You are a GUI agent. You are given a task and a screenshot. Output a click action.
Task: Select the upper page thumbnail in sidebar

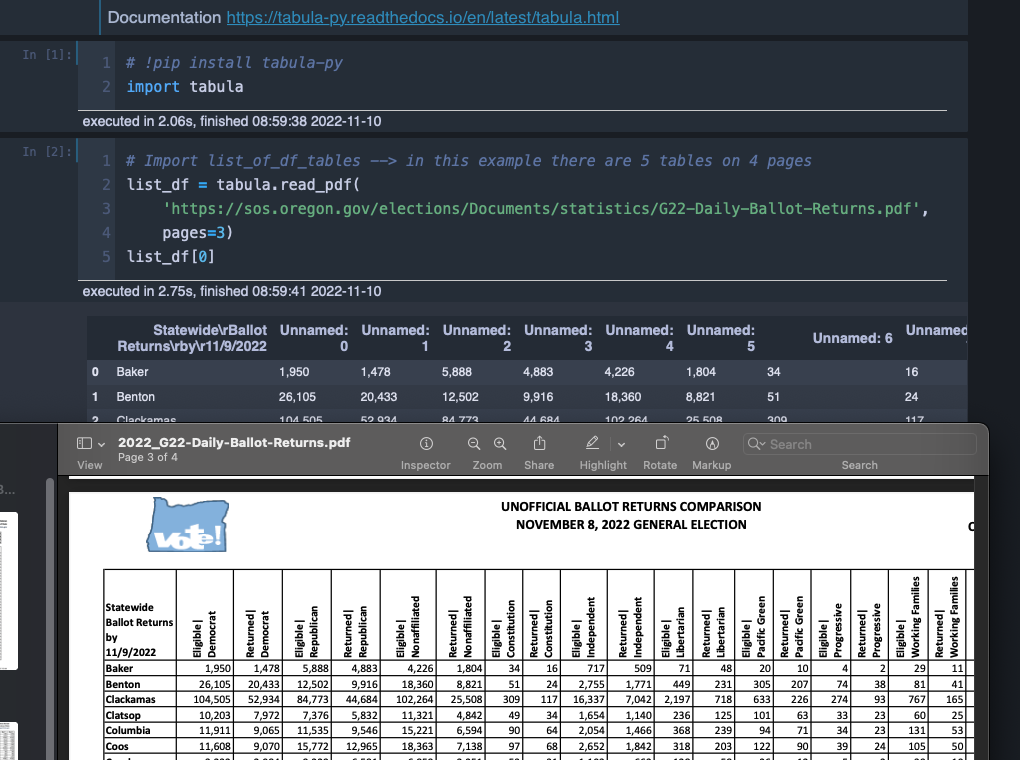pos(8,591)
